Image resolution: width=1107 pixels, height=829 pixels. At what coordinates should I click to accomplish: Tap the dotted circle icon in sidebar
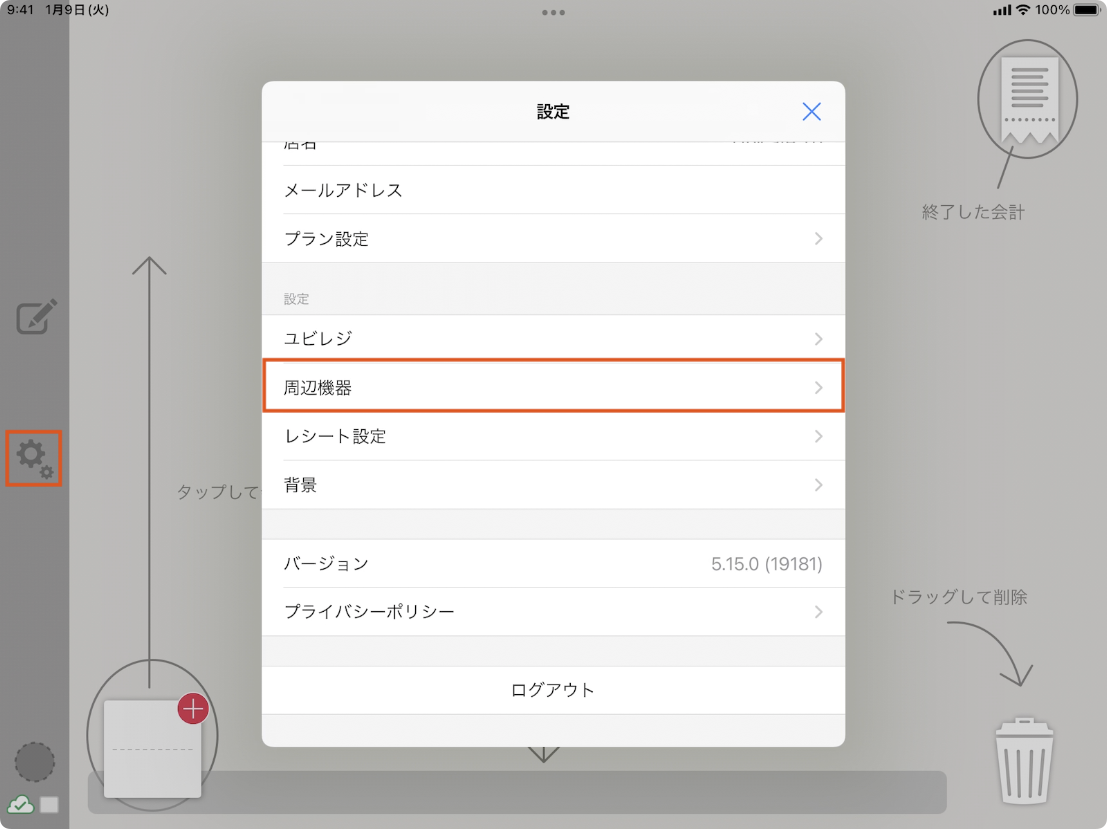[35, 762]
